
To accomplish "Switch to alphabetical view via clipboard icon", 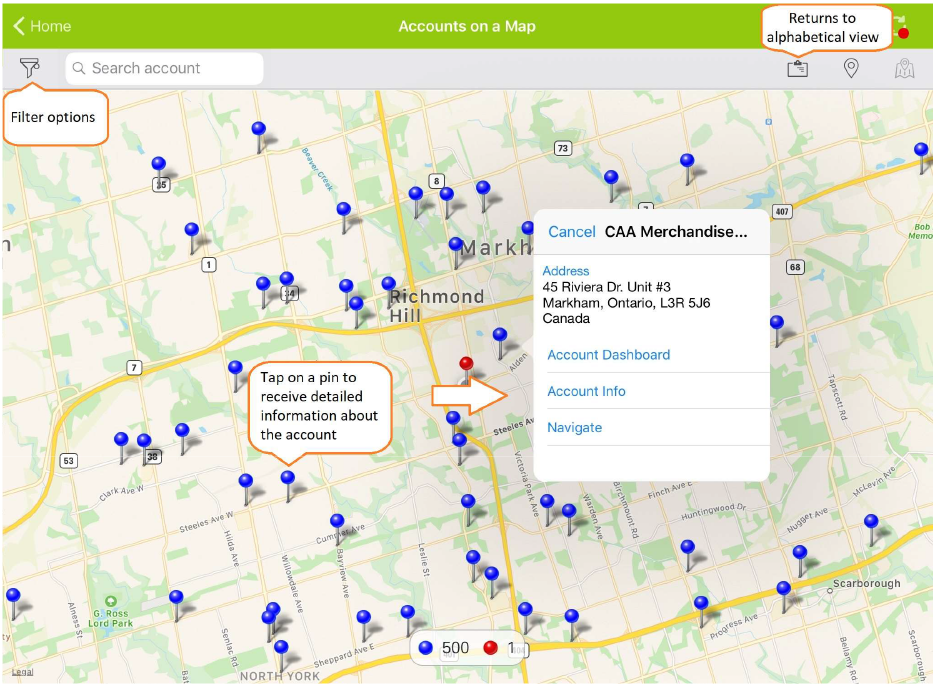I will pyautogui.click(x=797, y=68).
